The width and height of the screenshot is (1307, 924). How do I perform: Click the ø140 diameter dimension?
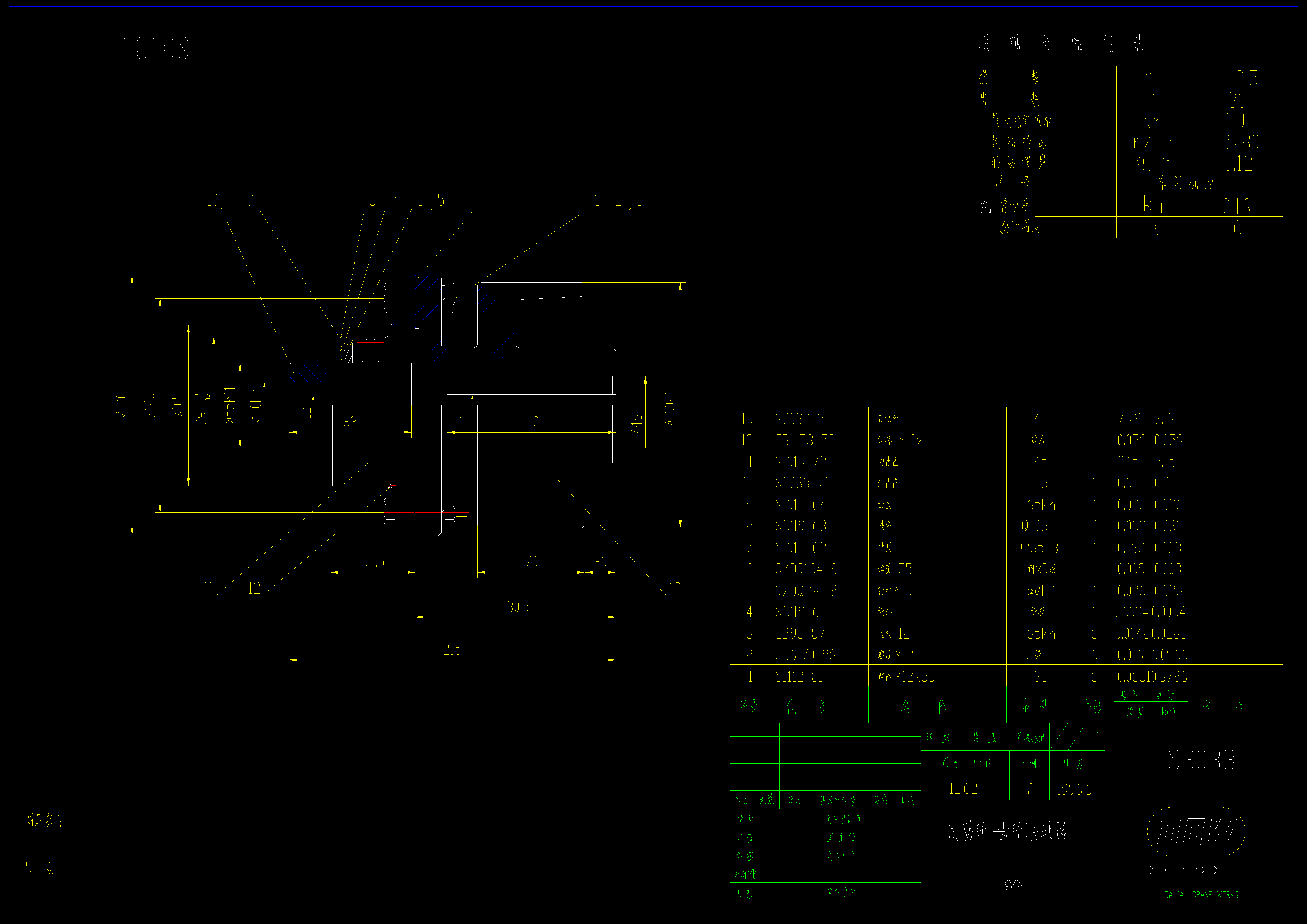coord(150,405)
